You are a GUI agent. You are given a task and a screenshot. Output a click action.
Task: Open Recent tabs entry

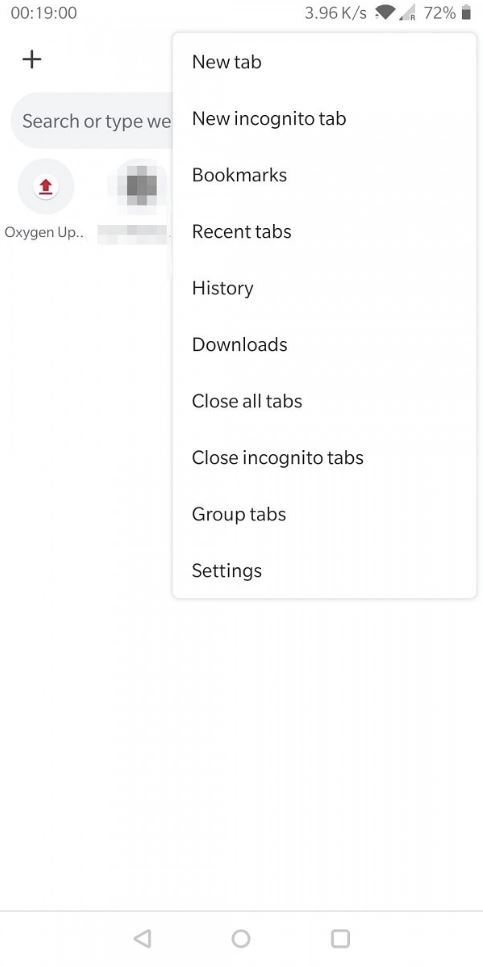[324, 232]
